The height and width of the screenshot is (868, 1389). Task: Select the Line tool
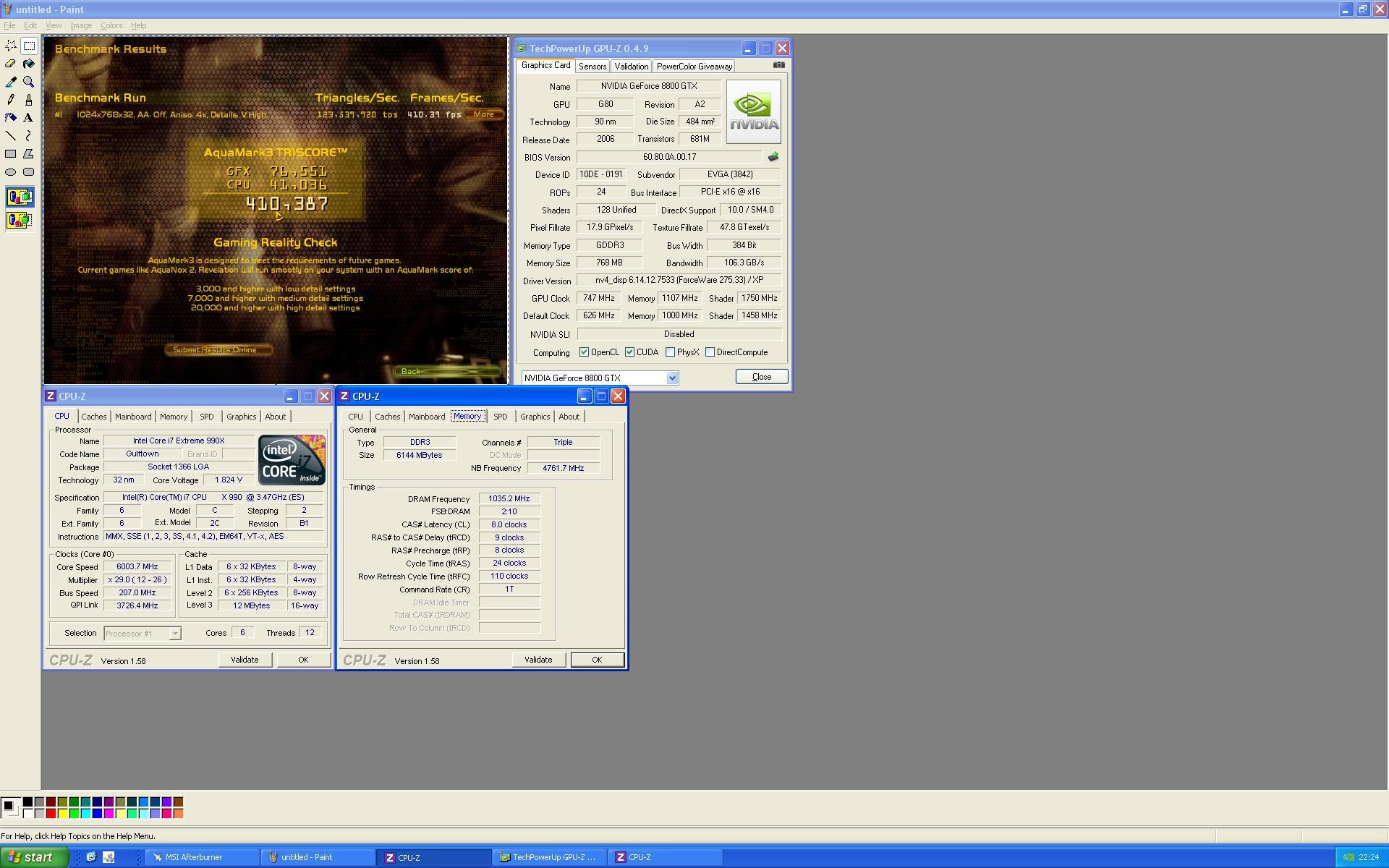(11, 136)
